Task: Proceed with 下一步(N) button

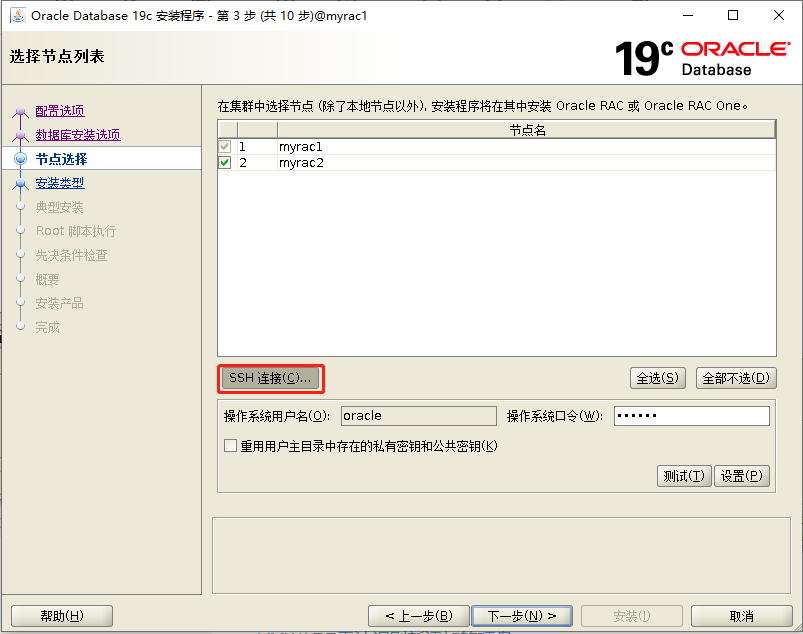Action: 522,616
